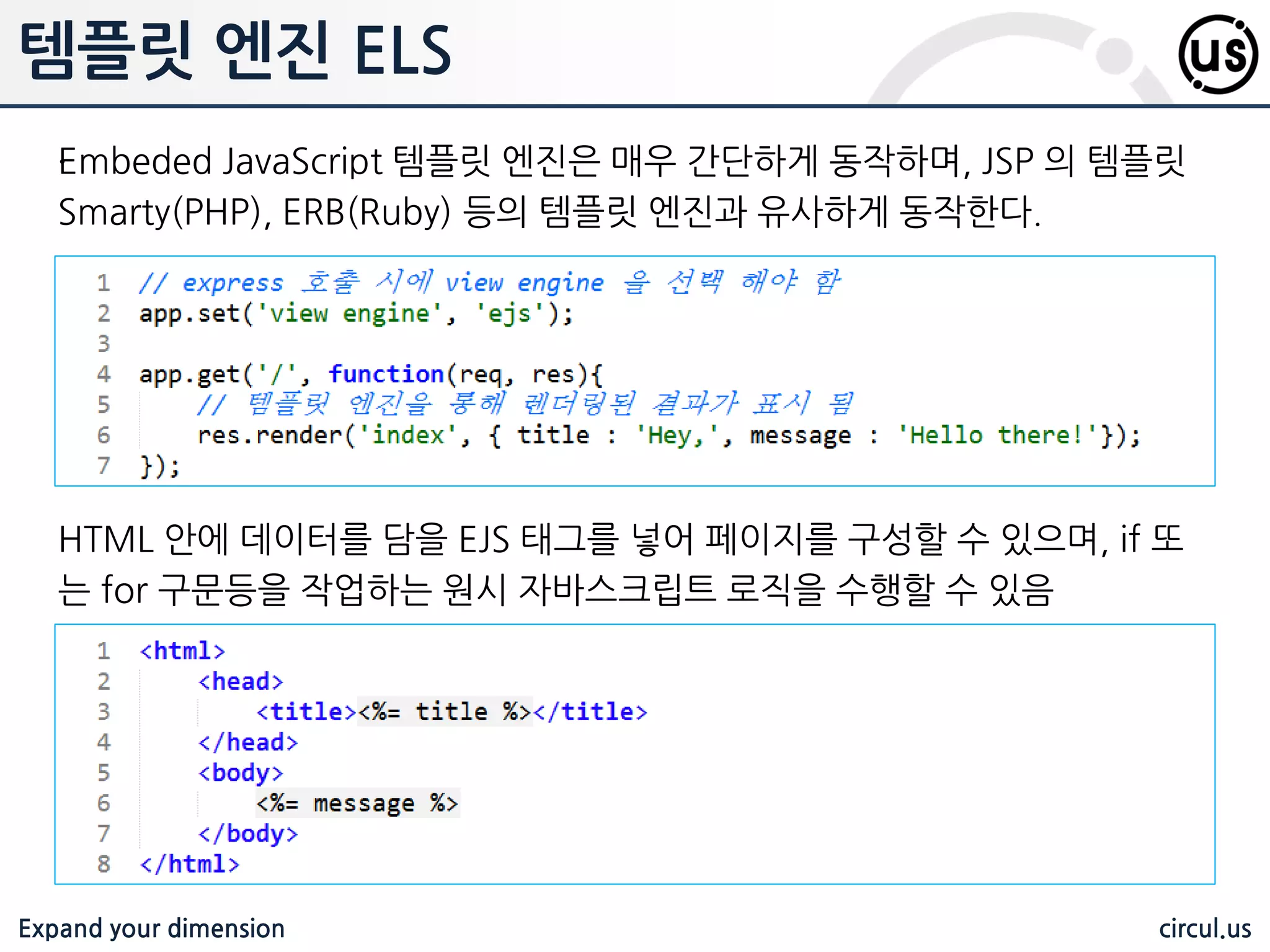Click the highlighted <%= message %> EJS tag
This screenshot has width=1270, height=952.
[x=357, y=803]
